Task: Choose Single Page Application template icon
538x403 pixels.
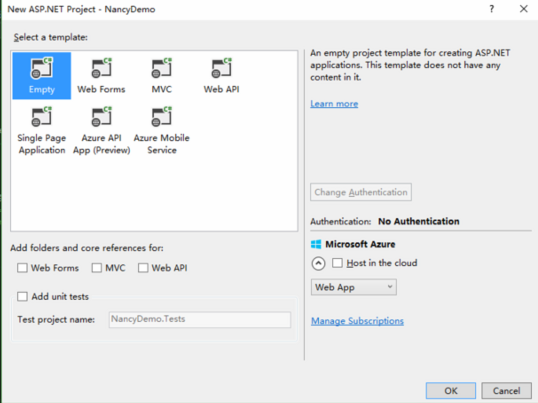Action: pyautogui.click(x=42, y=117)
